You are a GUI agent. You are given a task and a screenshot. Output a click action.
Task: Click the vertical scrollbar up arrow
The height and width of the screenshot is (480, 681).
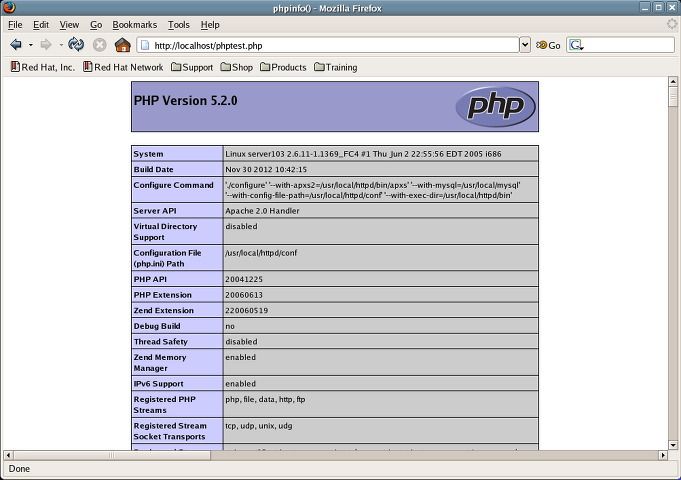[x=673, y=81]
